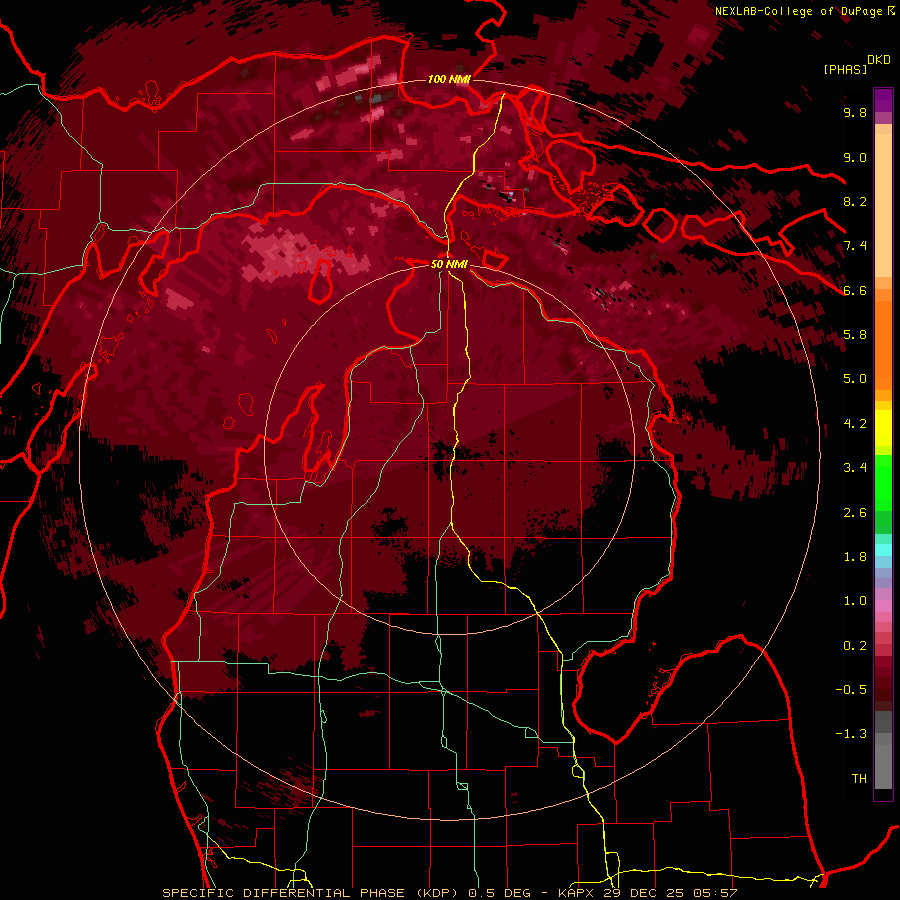The image size is (900, 900).
Task: Click the DKD label above color scale
Action: point(879,60)
